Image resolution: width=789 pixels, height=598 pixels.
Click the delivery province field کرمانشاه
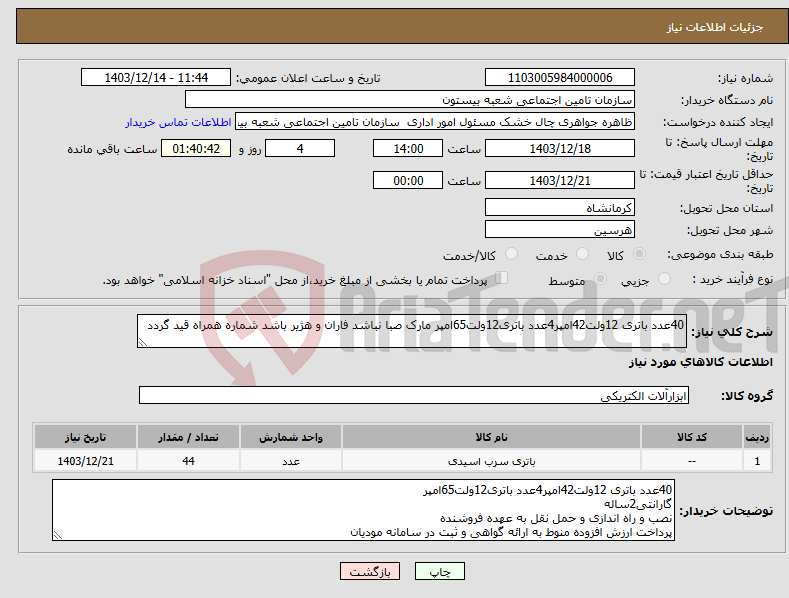(560, 207)
